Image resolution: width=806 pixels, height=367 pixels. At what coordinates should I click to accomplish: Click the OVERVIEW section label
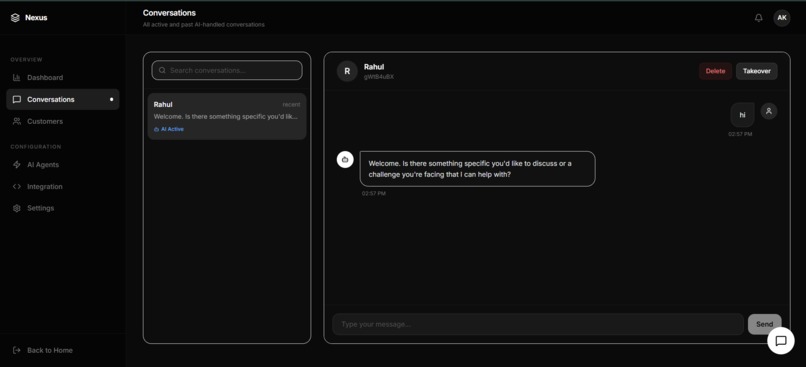point(26,60)
